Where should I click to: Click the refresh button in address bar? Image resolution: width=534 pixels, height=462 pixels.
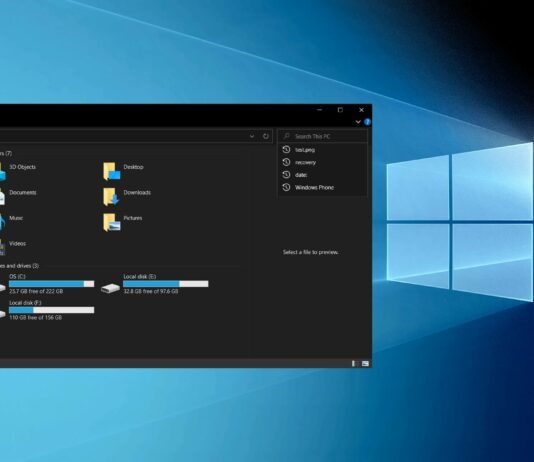pyautogui.click(x=266, y=136)
